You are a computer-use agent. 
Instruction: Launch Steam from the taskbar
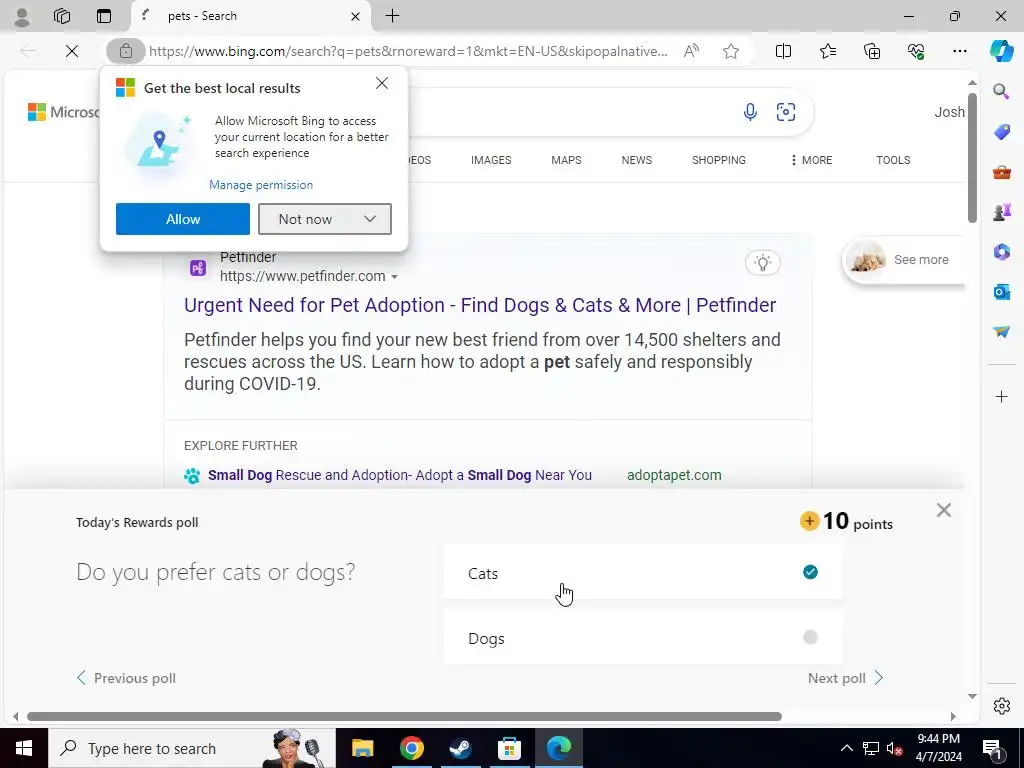tap(460, 748)
